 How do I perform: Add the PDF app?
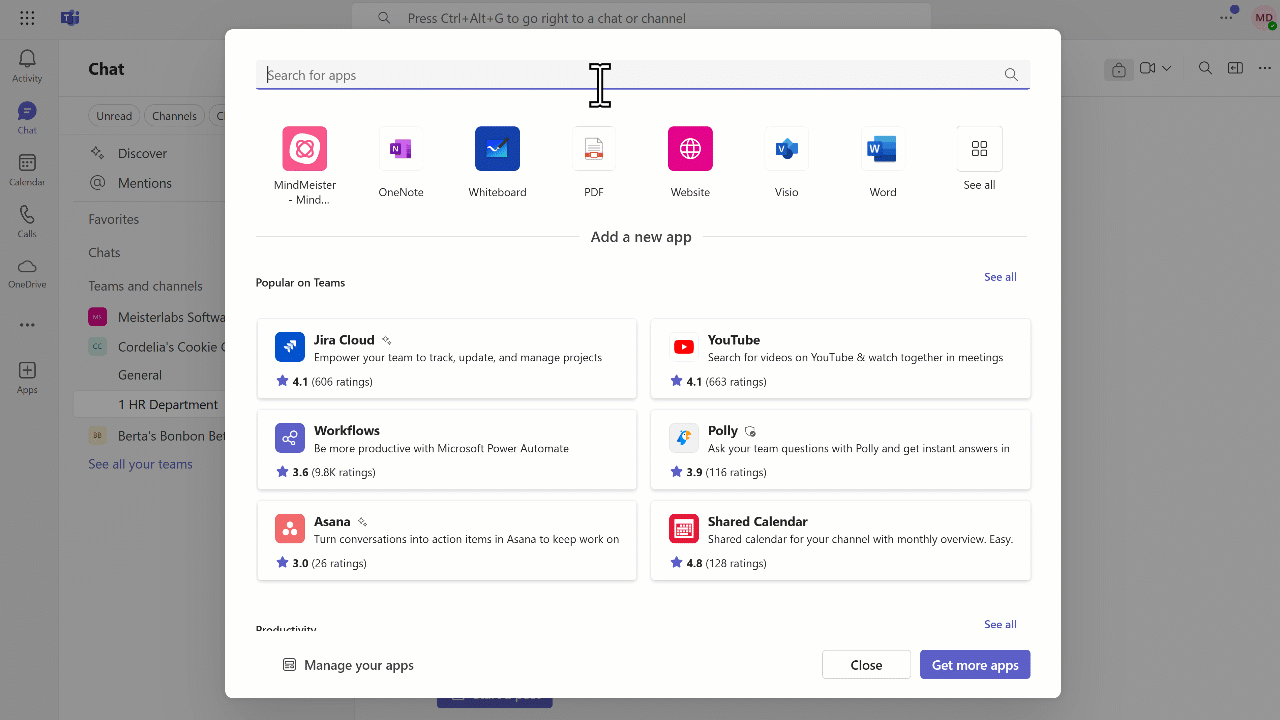pyautogui.click(x=594, y=149)
